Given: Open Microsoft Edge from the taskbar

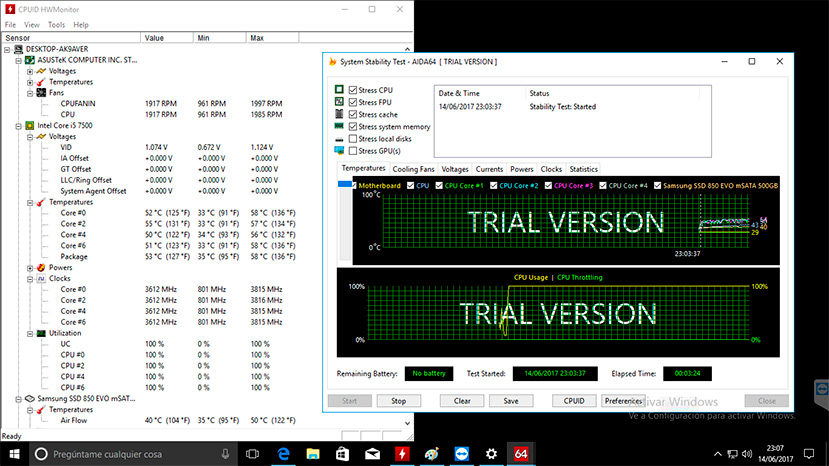Looking at the screenshot, I should click(285, 453).
